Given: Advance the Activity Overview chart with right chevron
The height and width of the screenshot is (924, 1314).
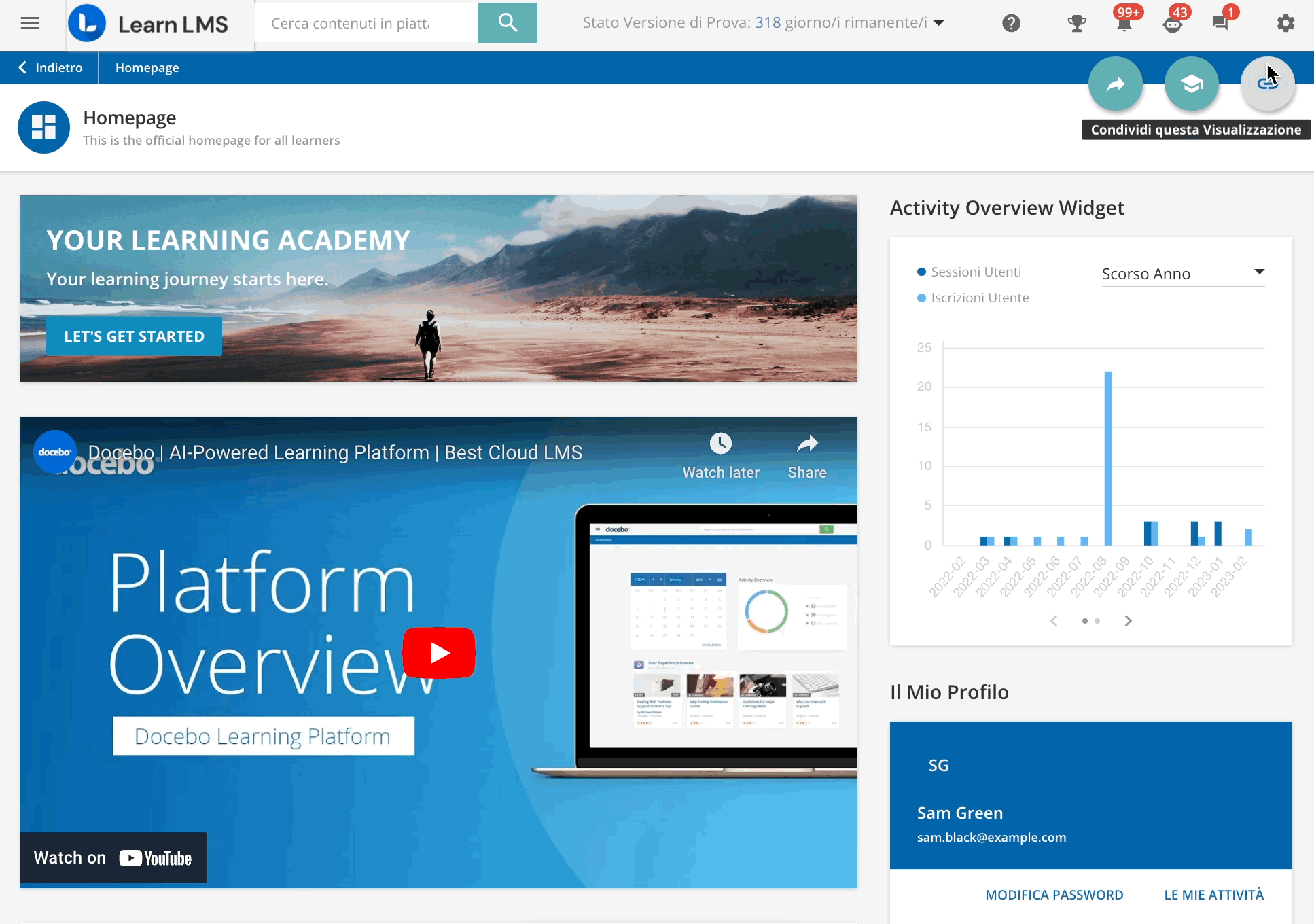Looking at the screenshot, I should [x=1128, y=620].
